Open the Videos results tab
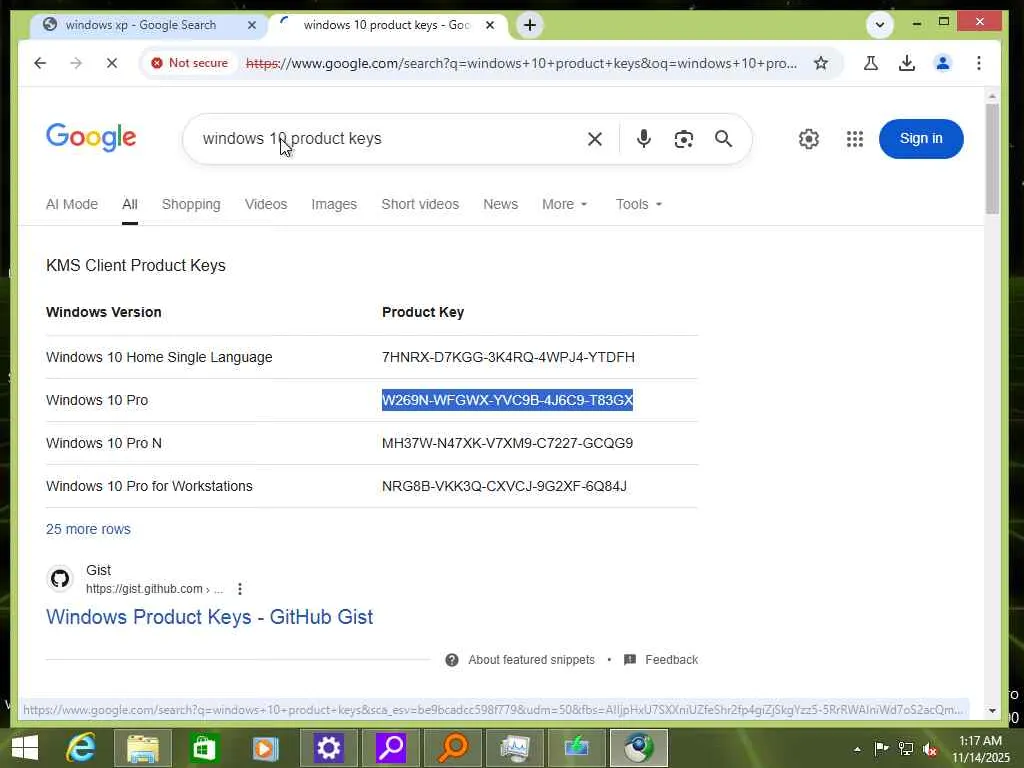The image size is (1024, 768). [266, 204]
